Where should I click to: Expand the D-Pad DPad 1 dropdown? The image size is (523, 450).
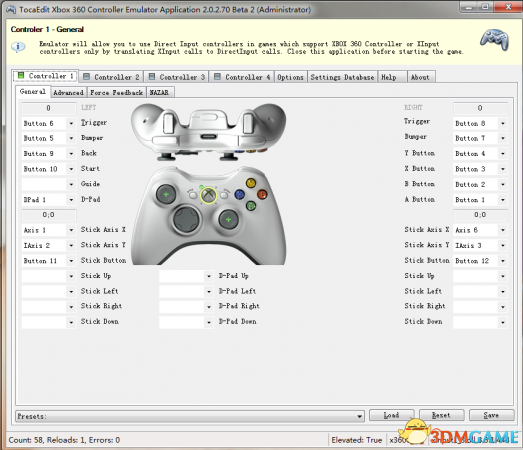(x=71, y=200)
